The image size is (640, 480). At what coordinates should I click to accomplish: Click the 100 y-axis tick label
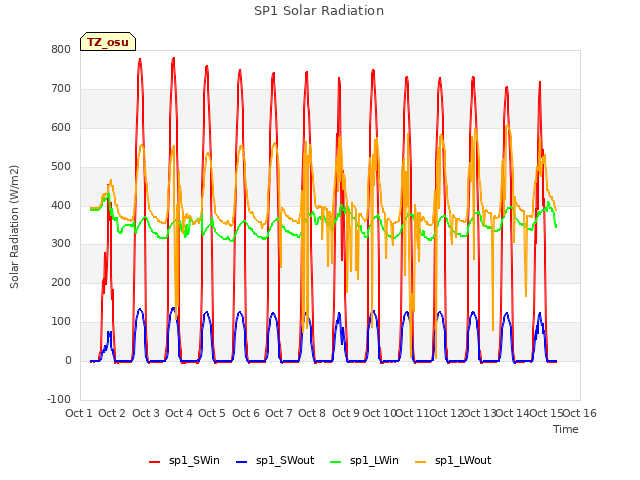pos(61,322)
